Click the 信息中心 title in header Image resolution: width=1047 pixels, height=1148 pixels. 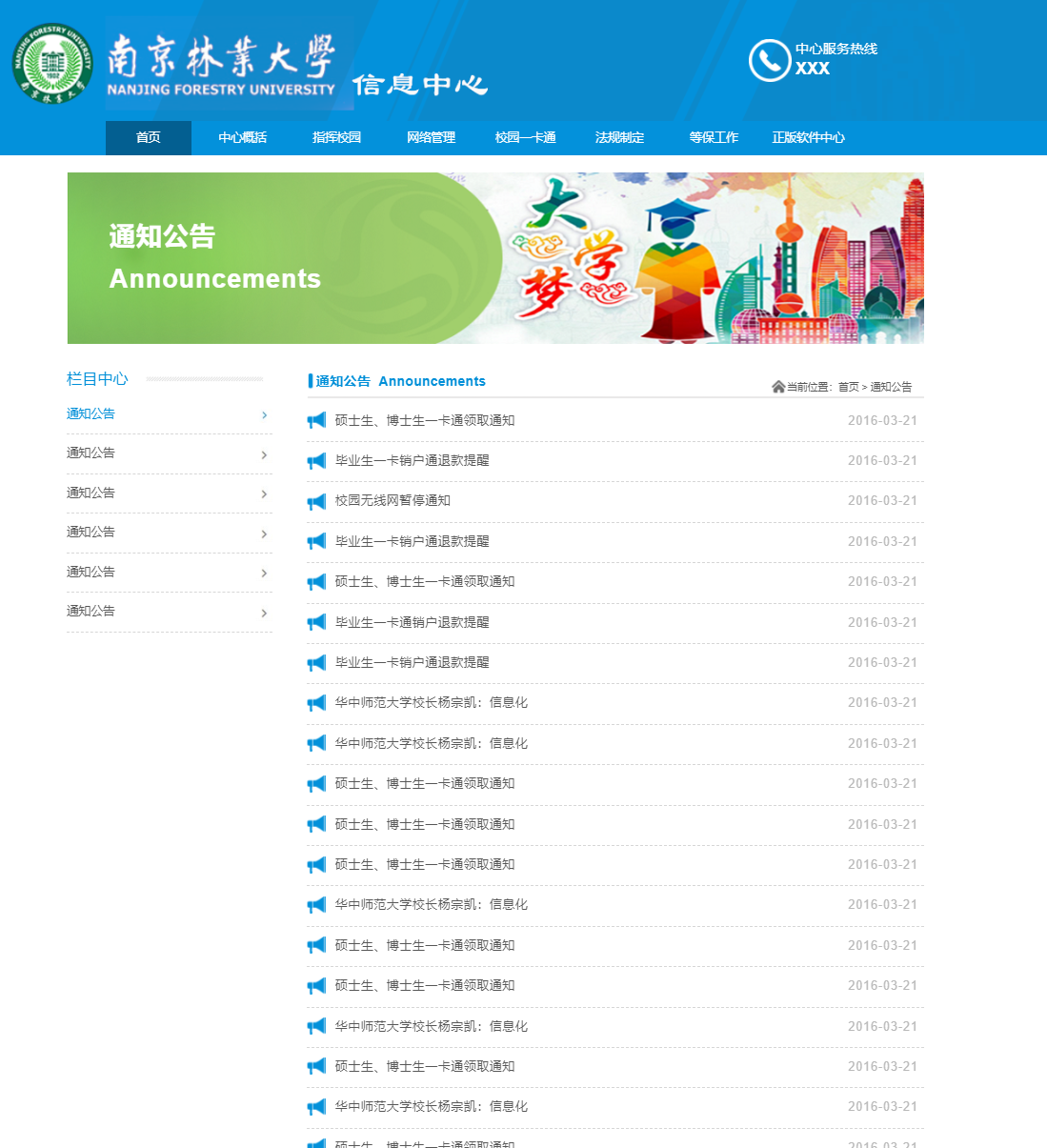click(x=420, y=84)
